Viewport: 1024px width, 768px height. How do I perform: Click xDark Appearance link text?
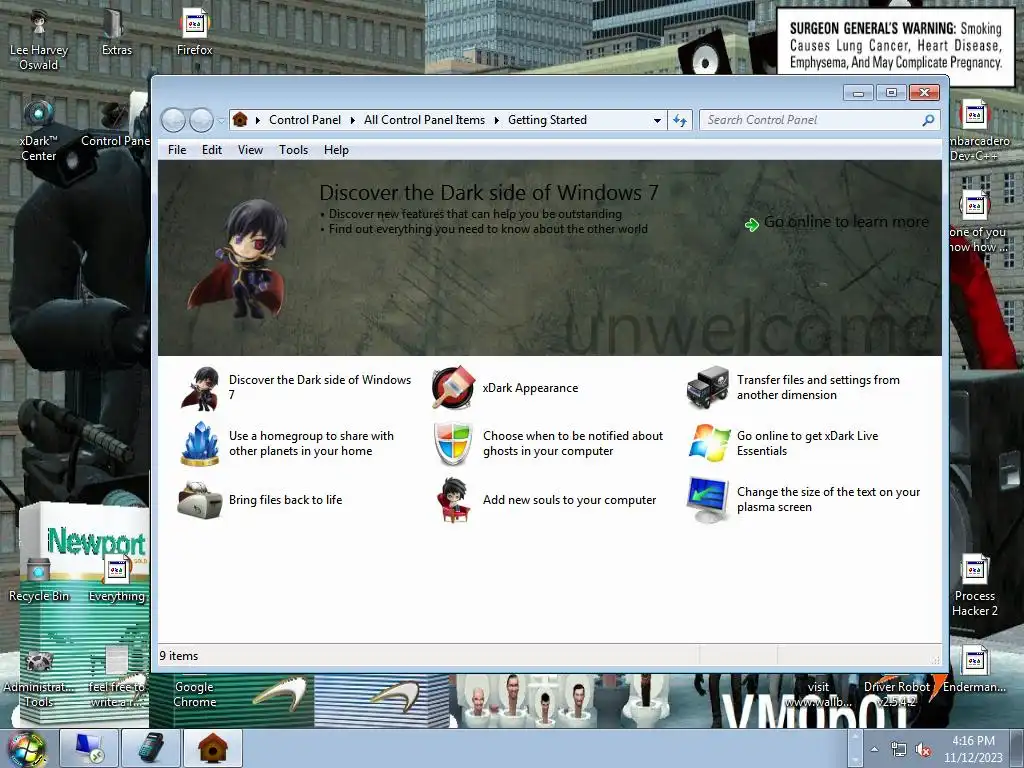(x=530, y=388)
